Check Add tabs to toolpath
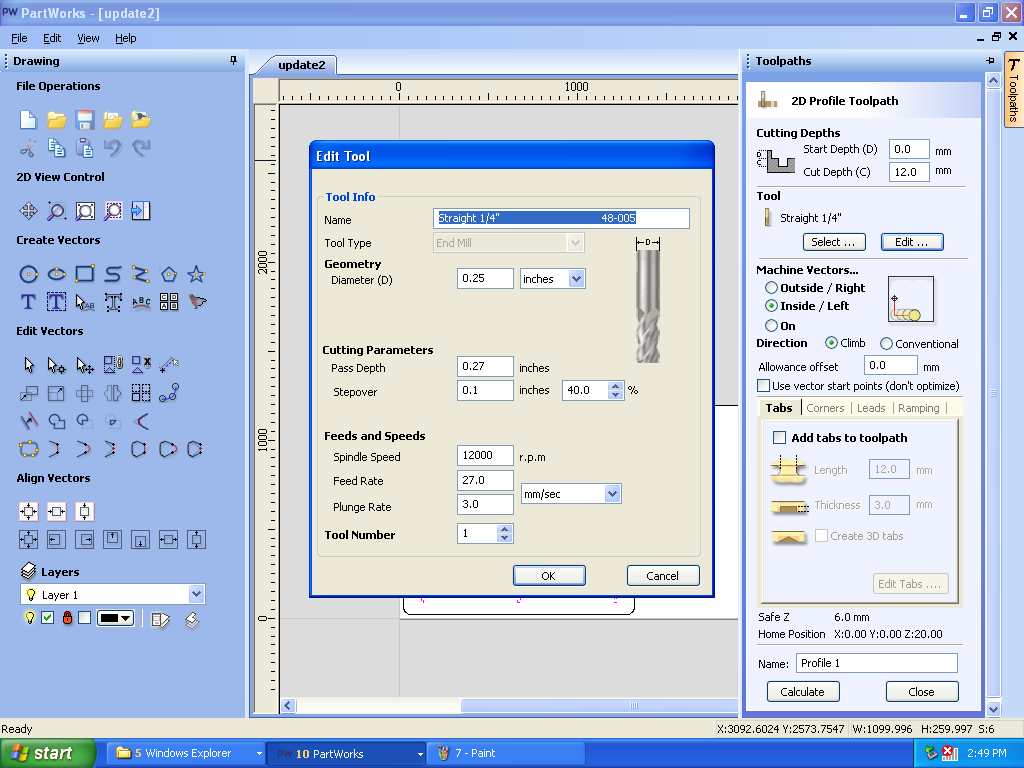The height and width of the screenshot is (768, 1024). tap(779, 438)
